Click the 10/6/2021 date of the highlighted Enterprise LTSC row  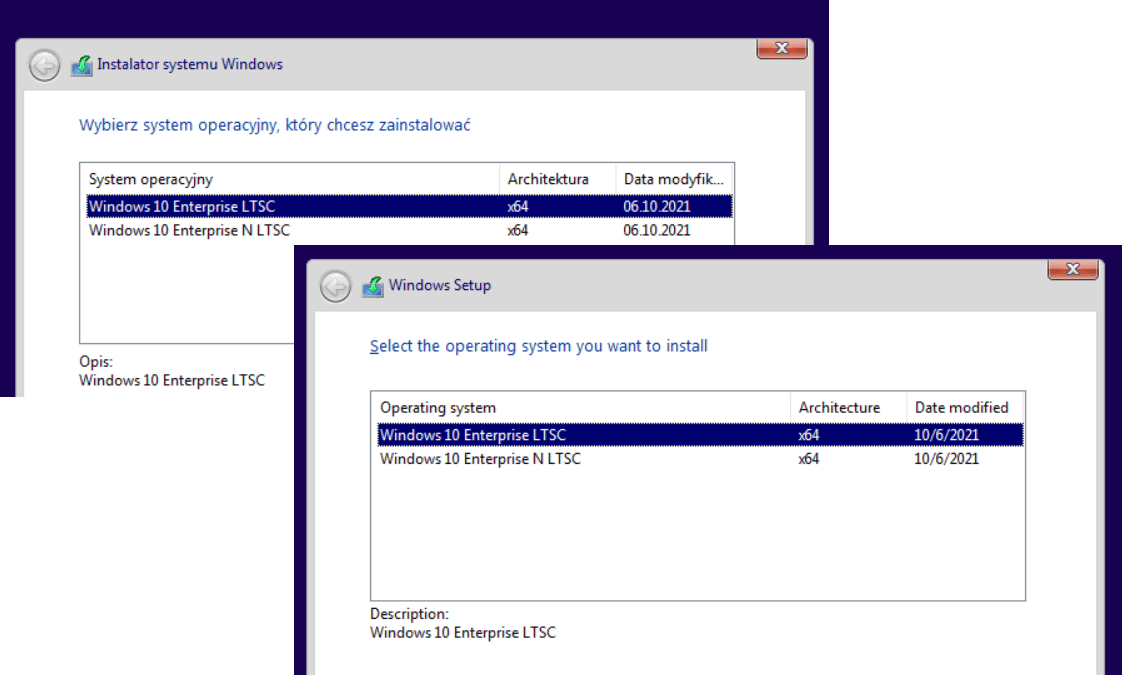click(x=946, y=434)
